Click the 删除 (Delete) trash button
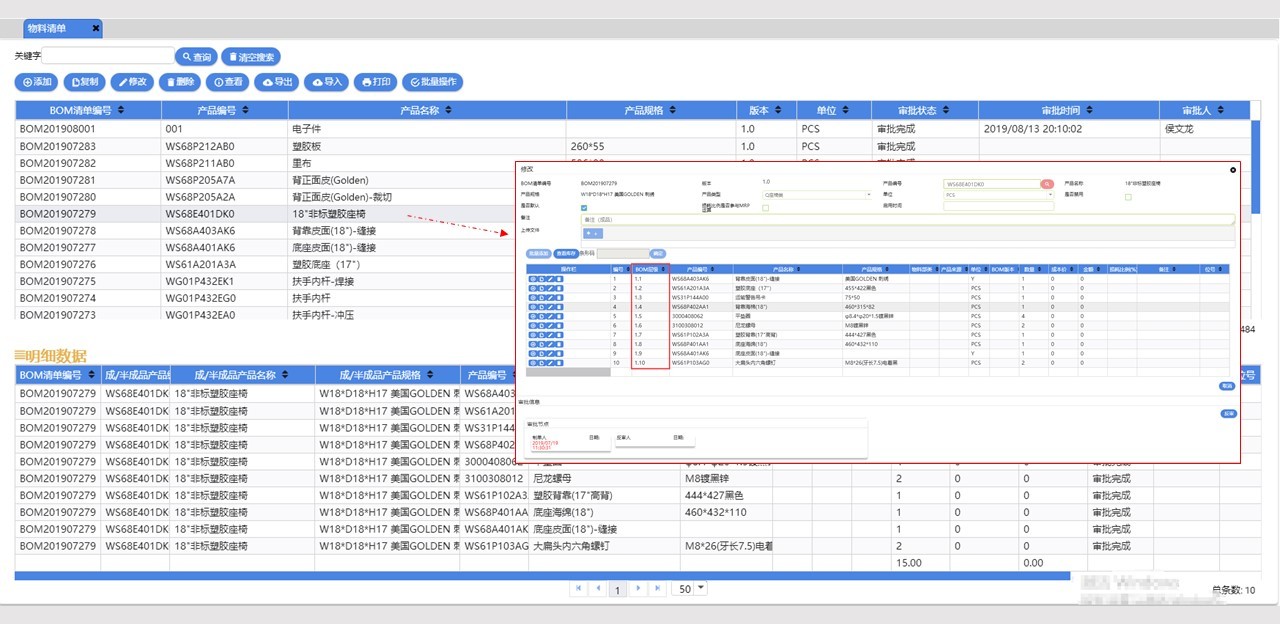The width and height of the screenshot is (1280, 624). [x=180, y=82]
